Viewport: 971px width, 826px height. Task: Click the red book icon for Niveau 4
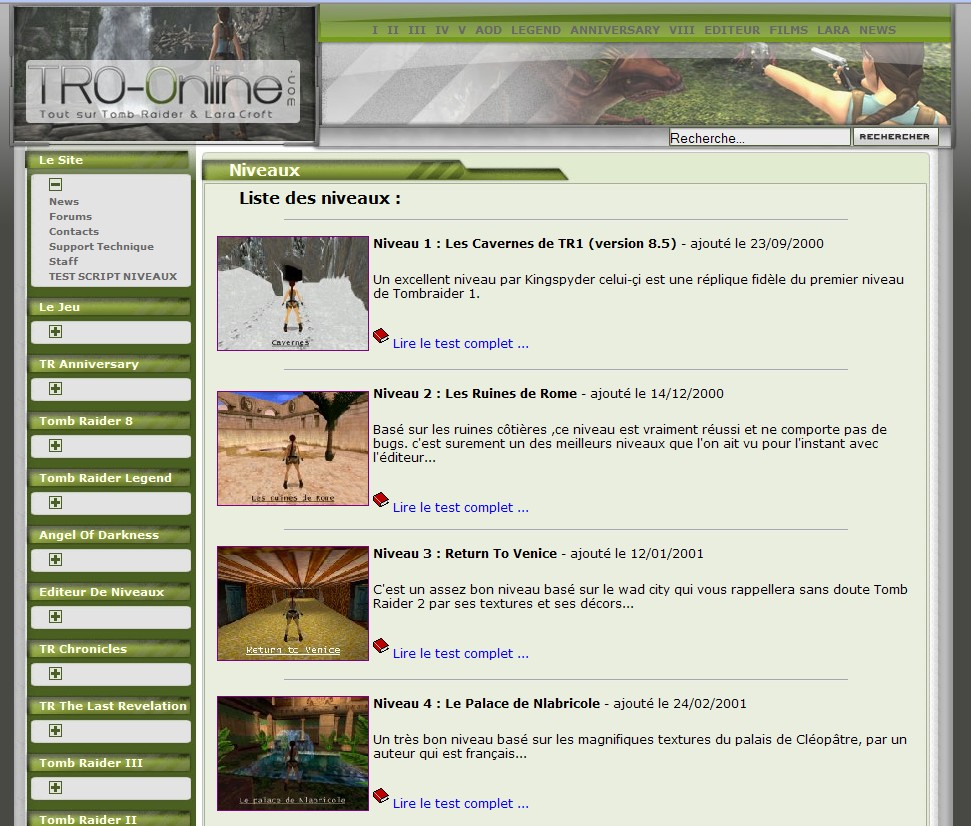(381, 796)
